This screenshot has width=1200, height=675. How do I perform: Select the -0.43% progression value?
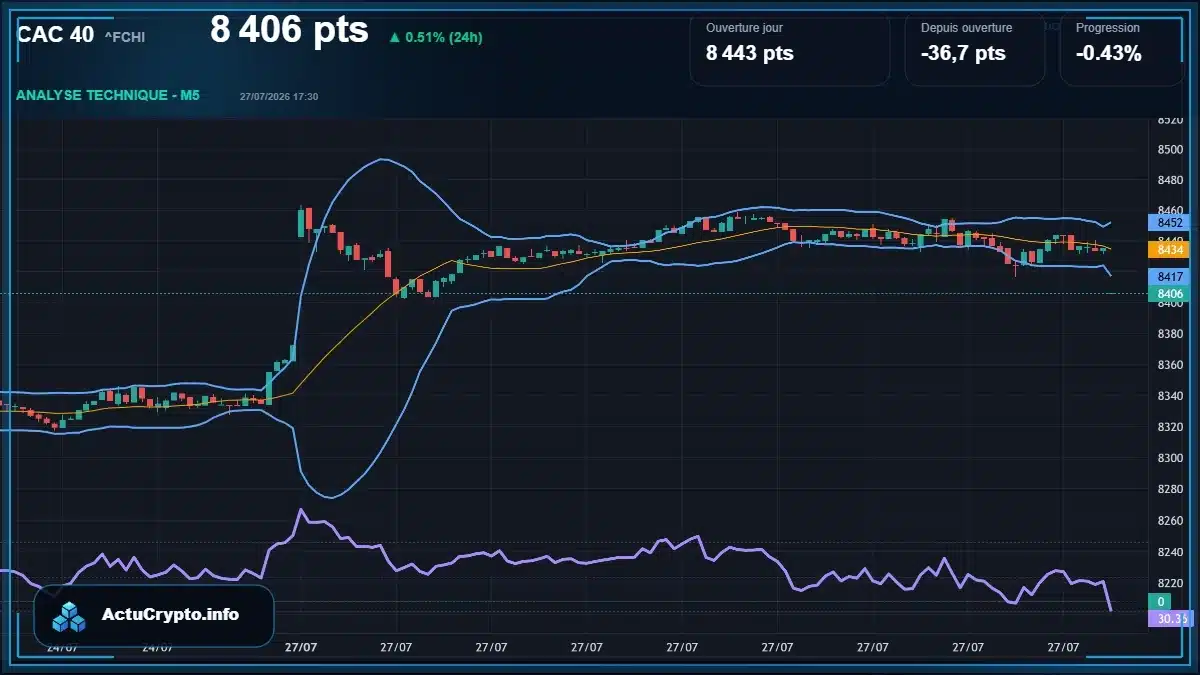pos(1108,54)
